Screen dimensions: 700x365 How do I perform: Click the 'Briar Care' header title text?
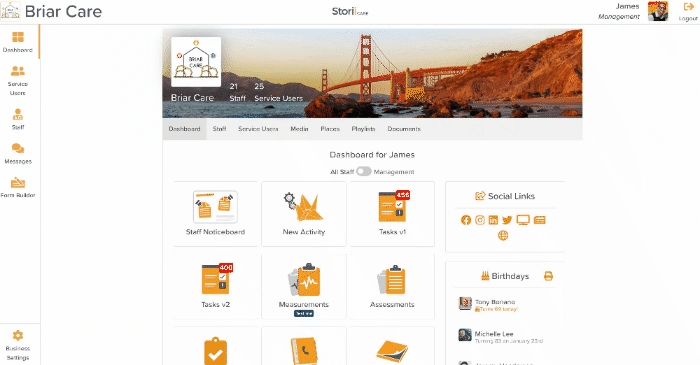click(63, 11)
